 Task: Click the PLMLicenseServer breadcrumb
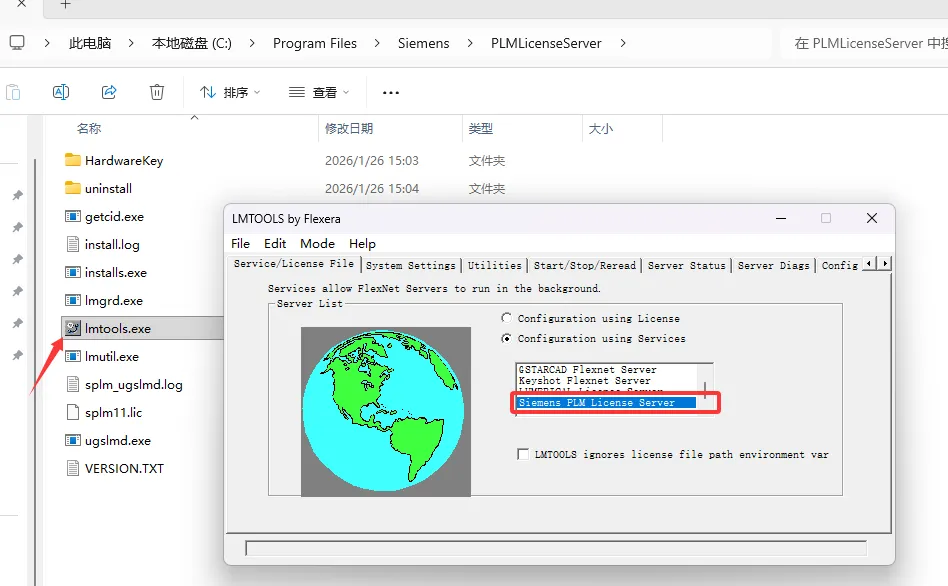pyautogui.click(x=546, y=44)
